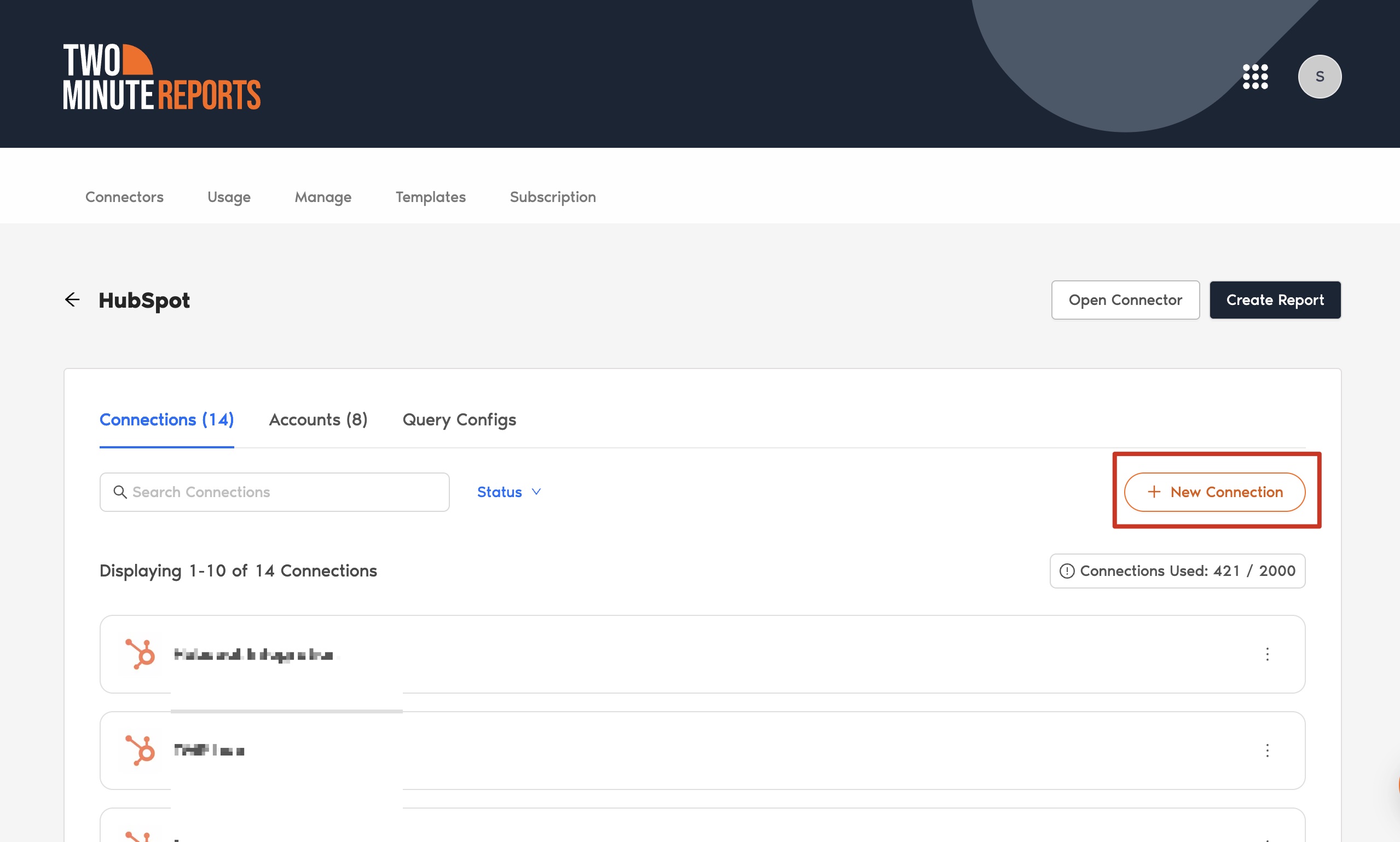Screen dimensions: 1400x842
Task: Open the three-dot menu on the second connection
Action: click(1267, 750)
